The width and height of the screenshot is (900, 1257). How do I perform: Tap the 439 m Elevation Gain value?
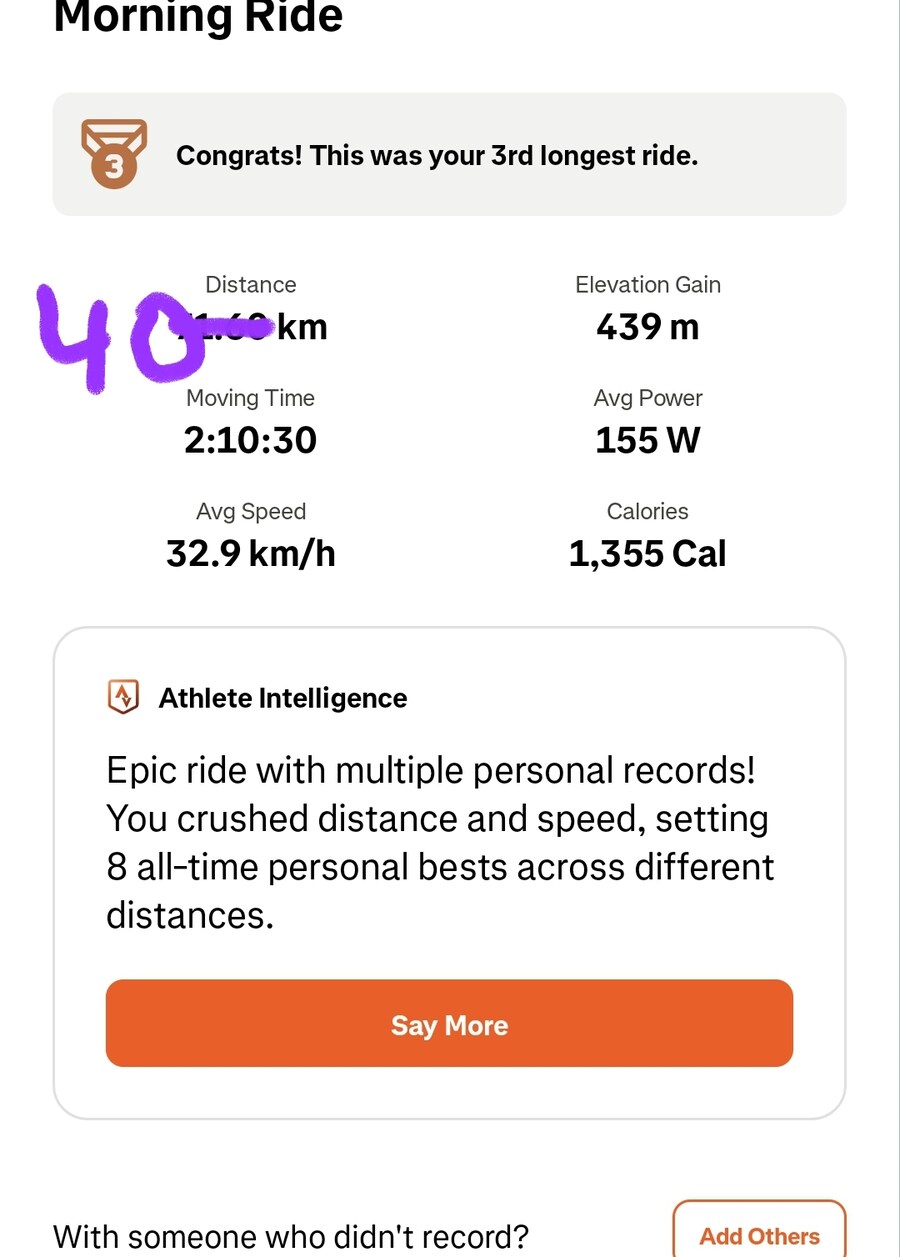[648, 327]
